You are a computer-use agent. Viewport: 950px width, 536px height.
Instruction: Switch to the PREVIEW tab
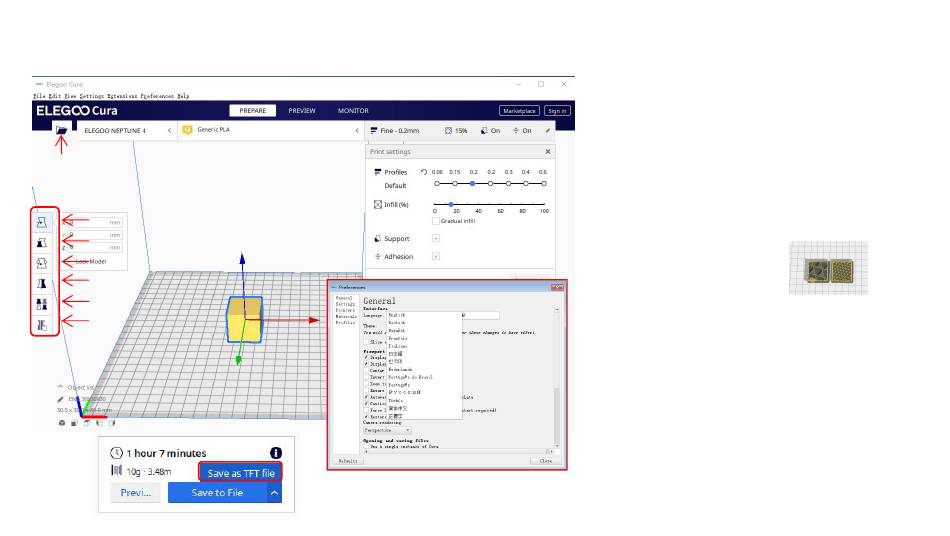coord(302,111)
